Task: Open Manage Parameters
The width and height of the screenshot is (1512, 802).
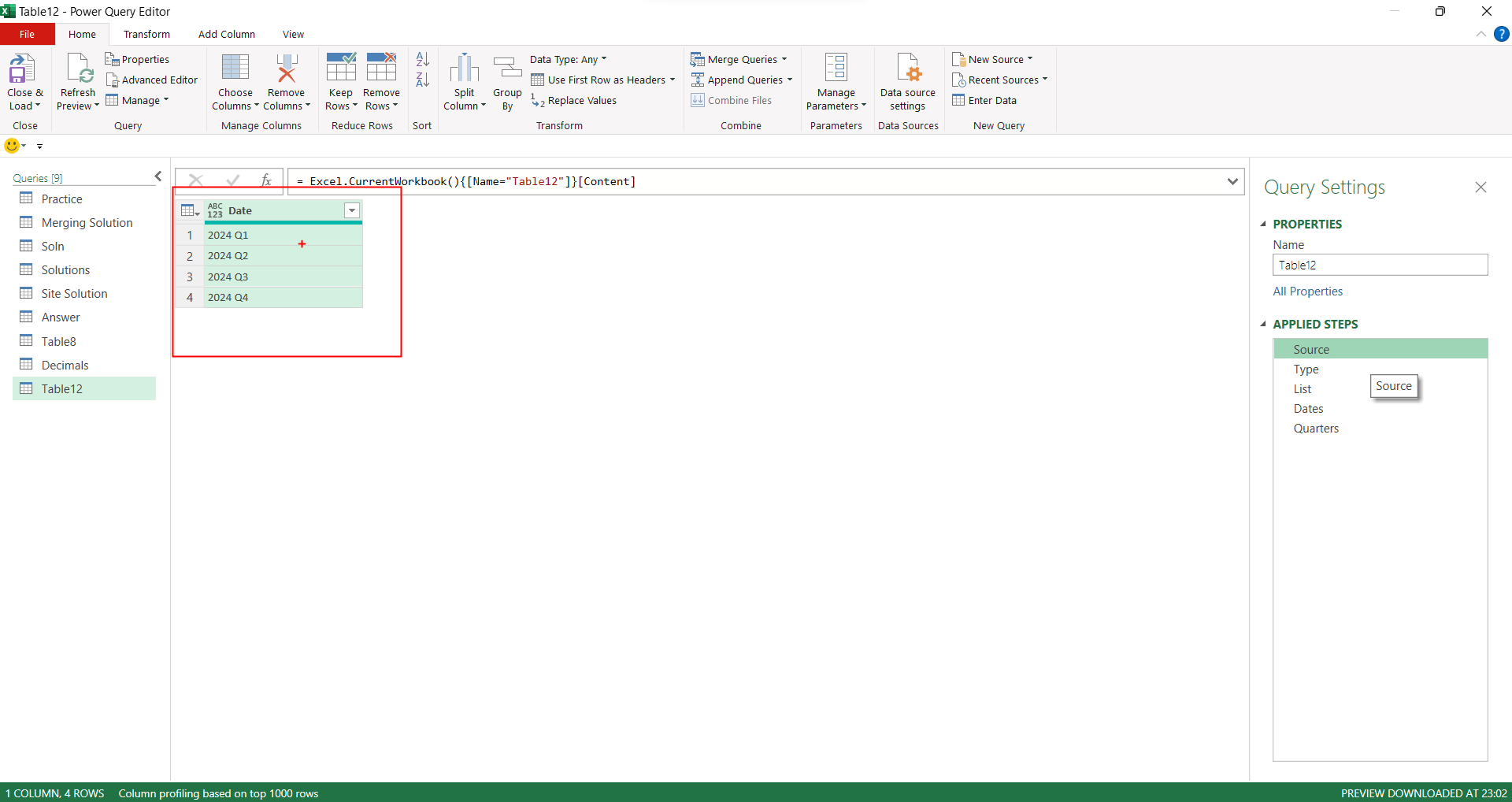Action: [x=836, y=82]
